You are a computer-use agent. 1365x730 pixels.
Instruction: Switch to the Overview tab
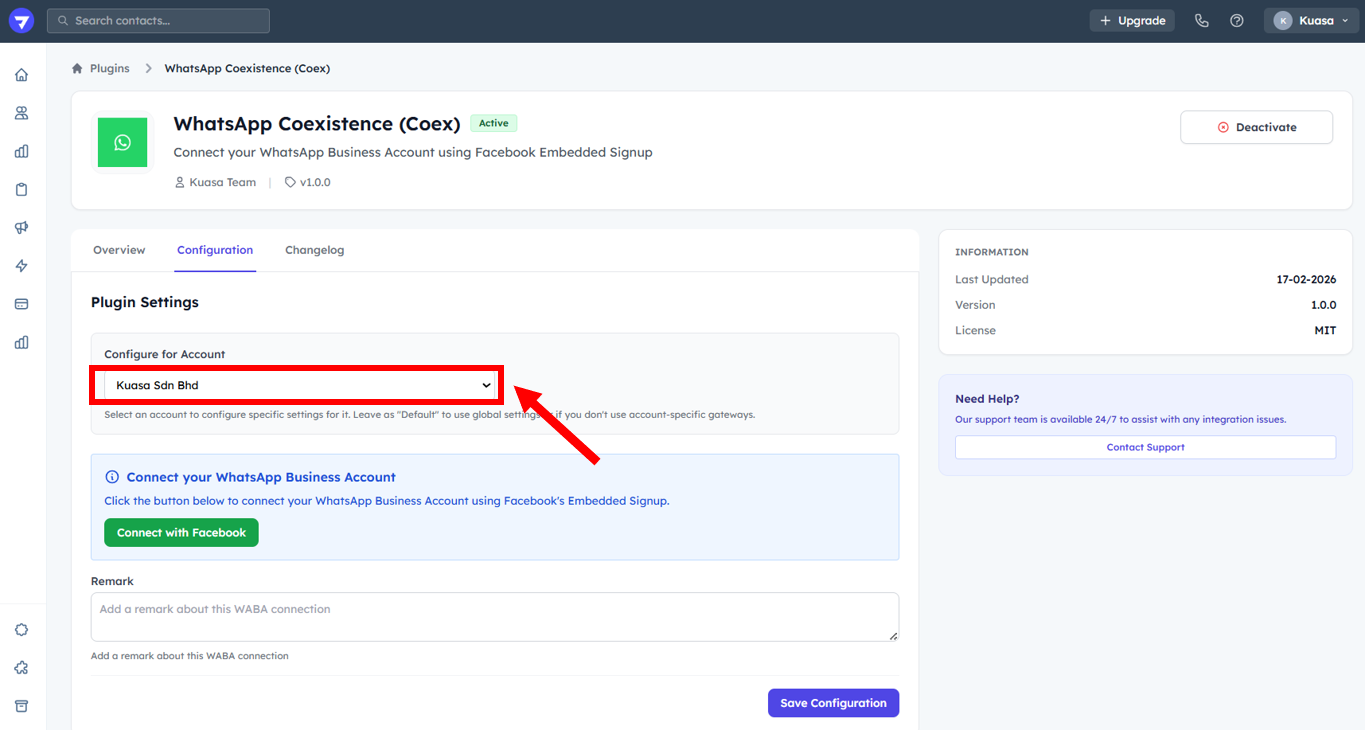click(x=119, y=250)
